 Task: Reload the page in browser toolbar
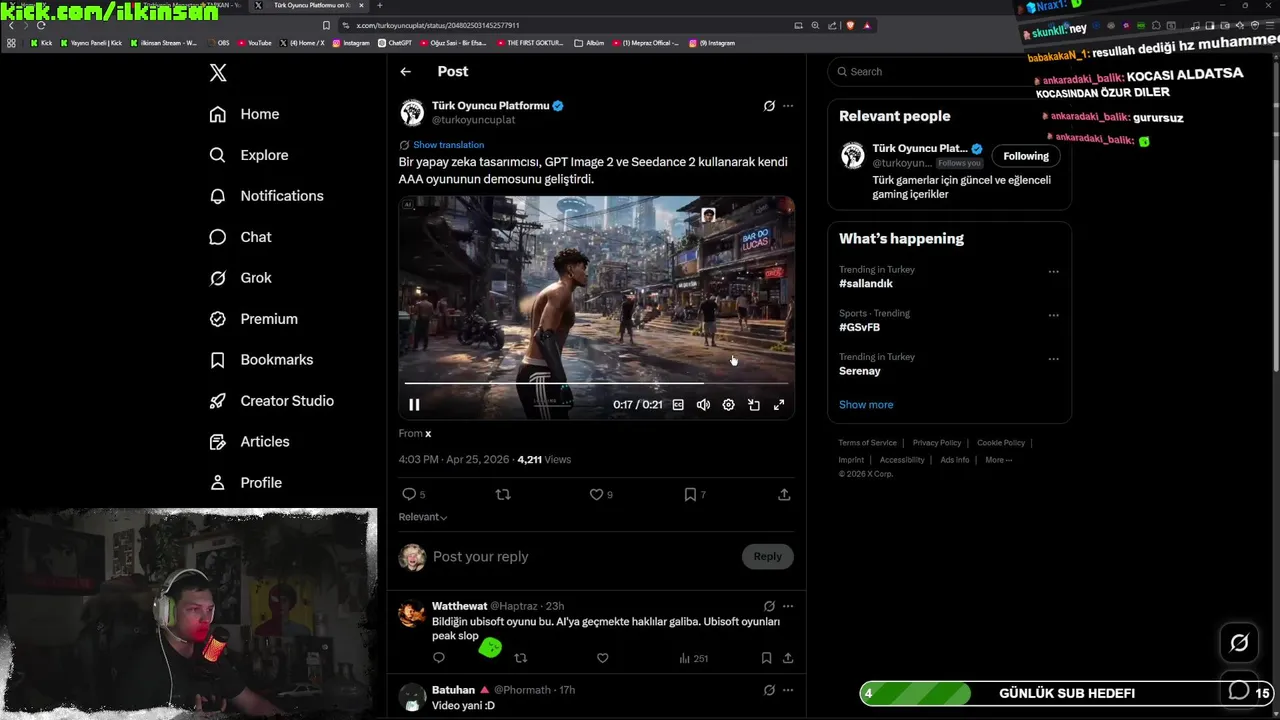(x=40, y=25)
